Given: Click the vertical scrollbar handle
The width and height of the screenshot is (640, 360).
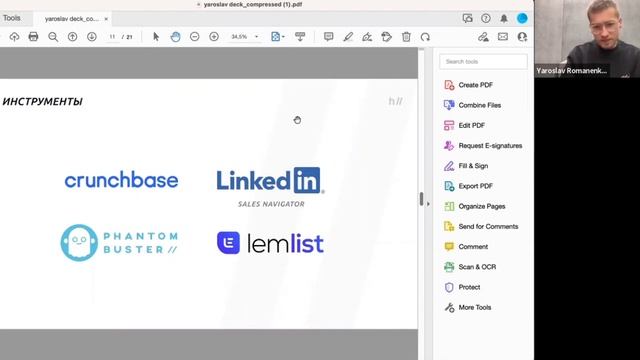Looking at the screenshot, I should point(421,199).
